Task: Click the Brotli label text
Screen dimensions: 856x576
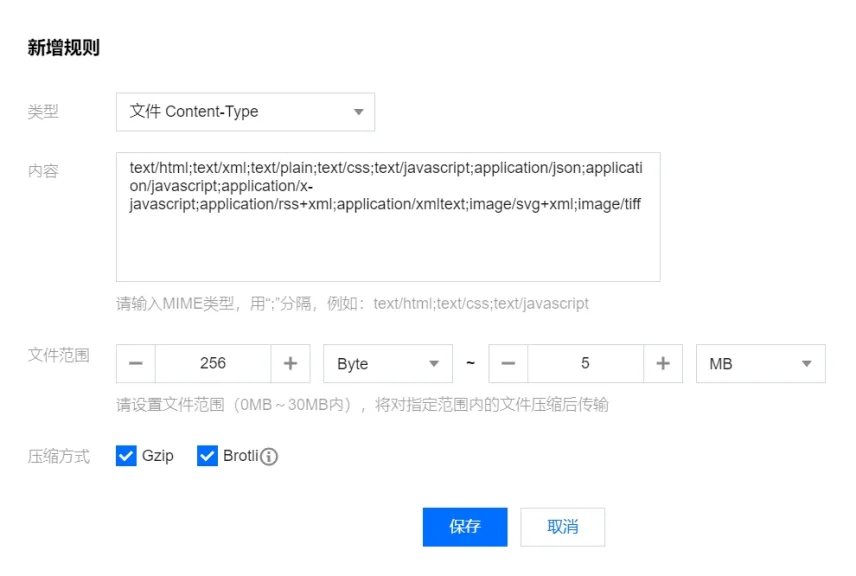Action: click(x=240, y=456)
